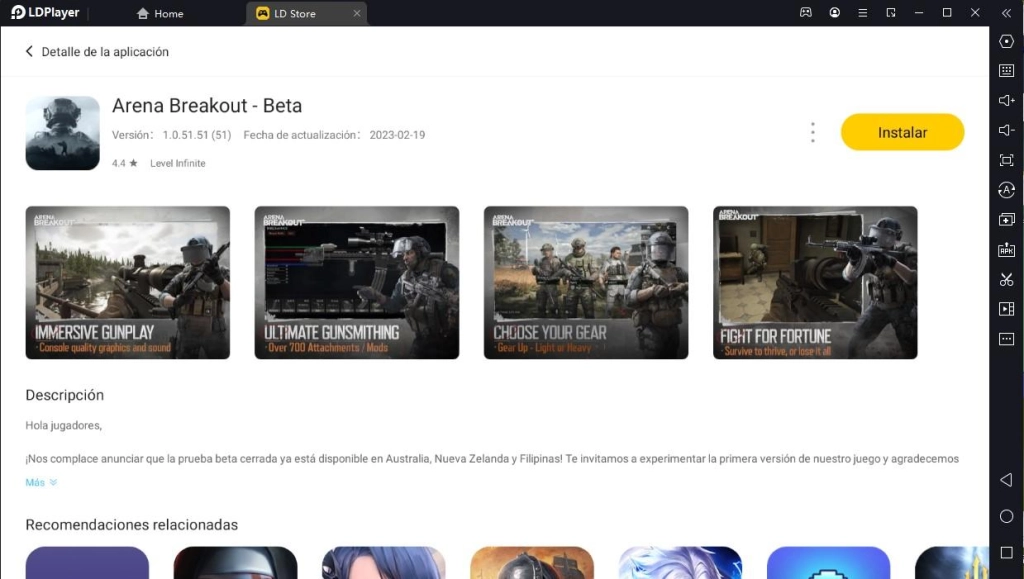Click Level Infinite developer name

pyautogui.click(x=178, y=163)
